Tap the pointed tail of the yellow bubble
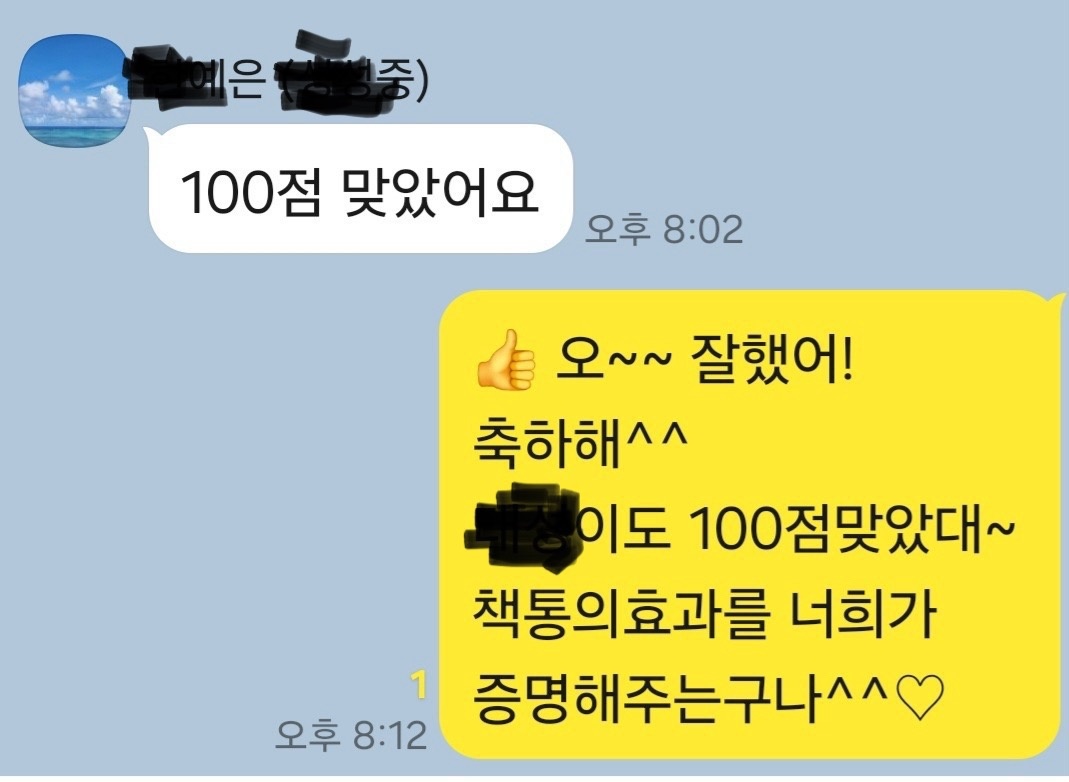This screenshot has width=1069, height=782. tap(1056, 299)
